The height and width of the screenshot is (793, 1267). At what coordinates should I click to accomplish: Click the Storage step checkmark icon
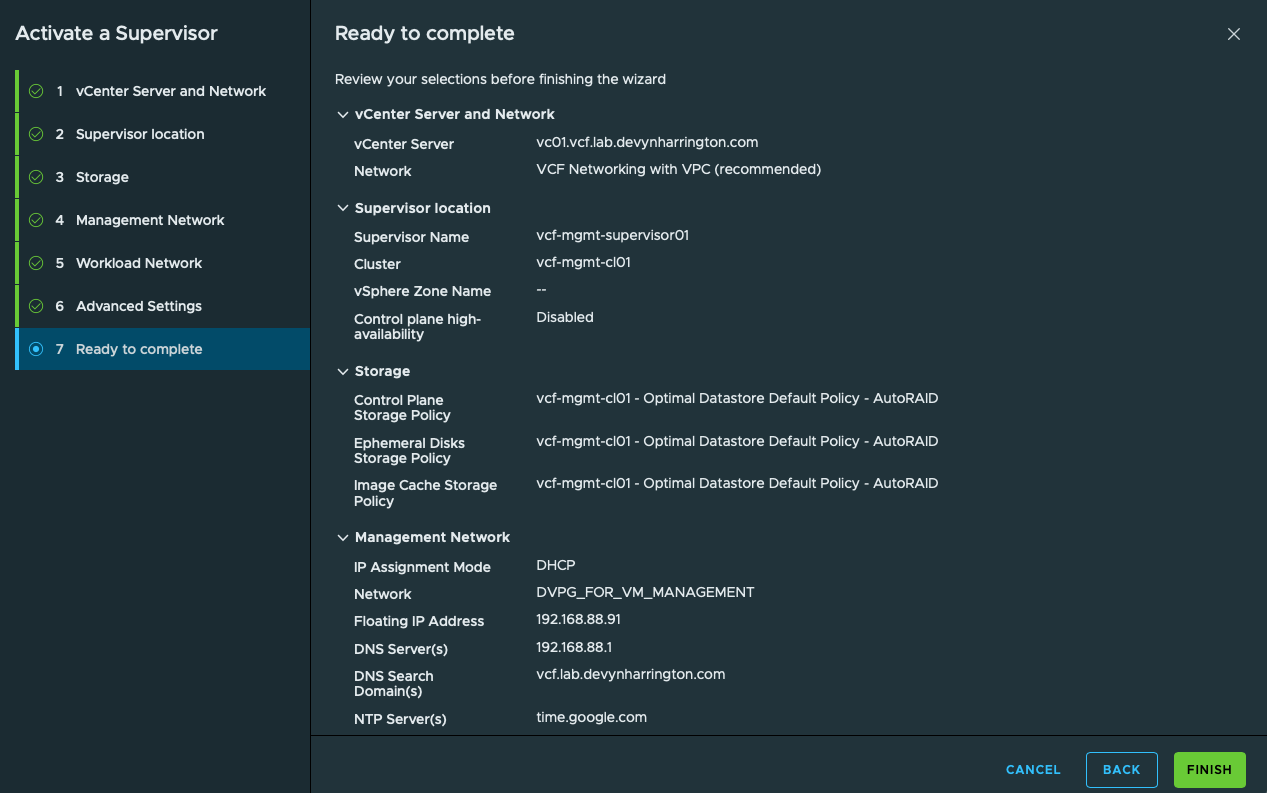click(36, 177)
